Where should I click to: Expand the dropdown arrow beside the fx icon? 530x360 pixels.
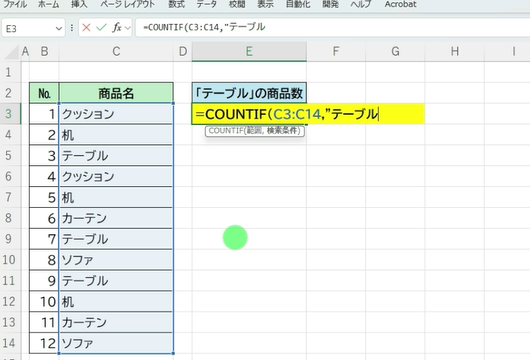tap(128, 28)
